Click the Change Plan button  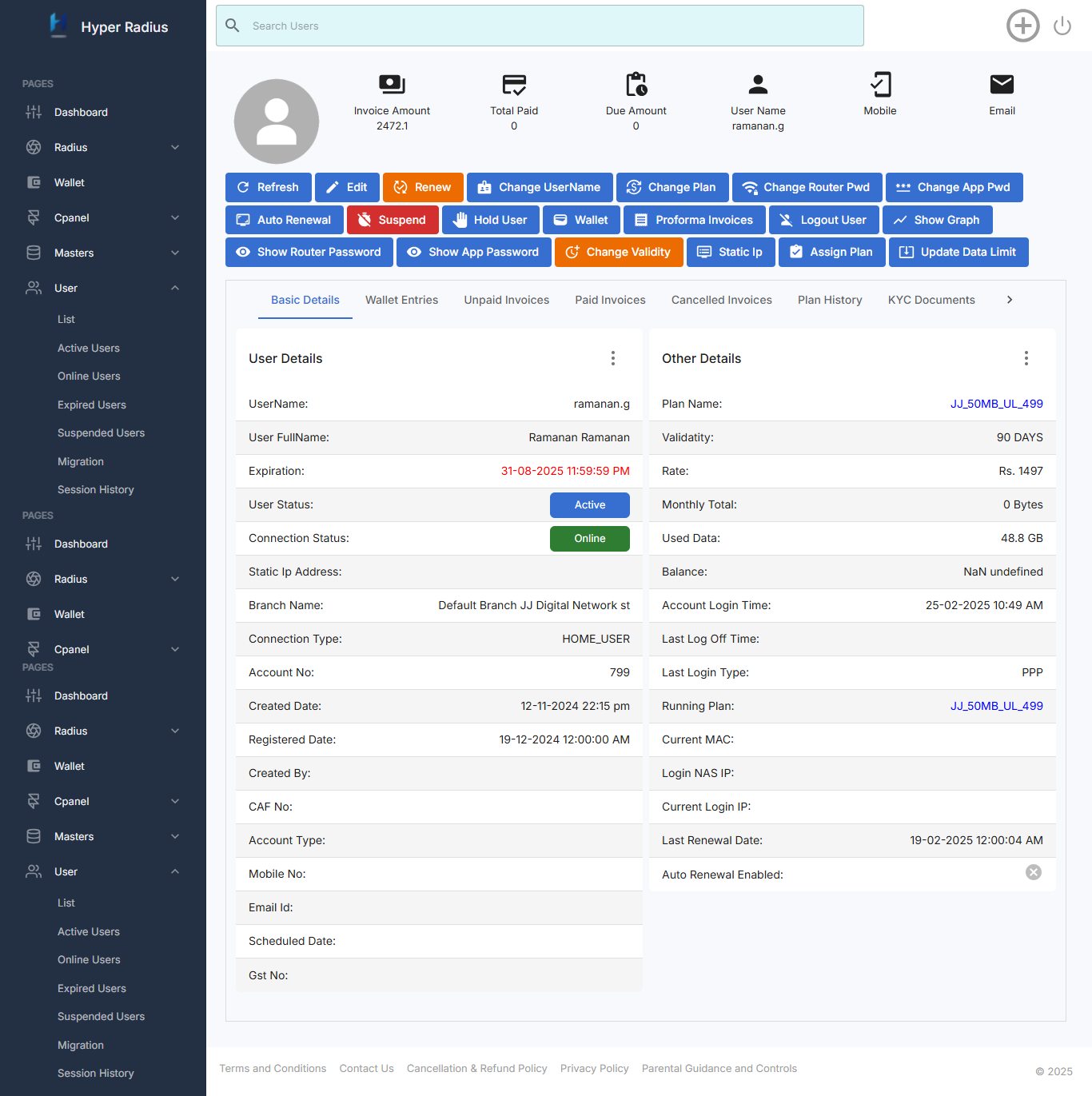(x=672, y=187)
